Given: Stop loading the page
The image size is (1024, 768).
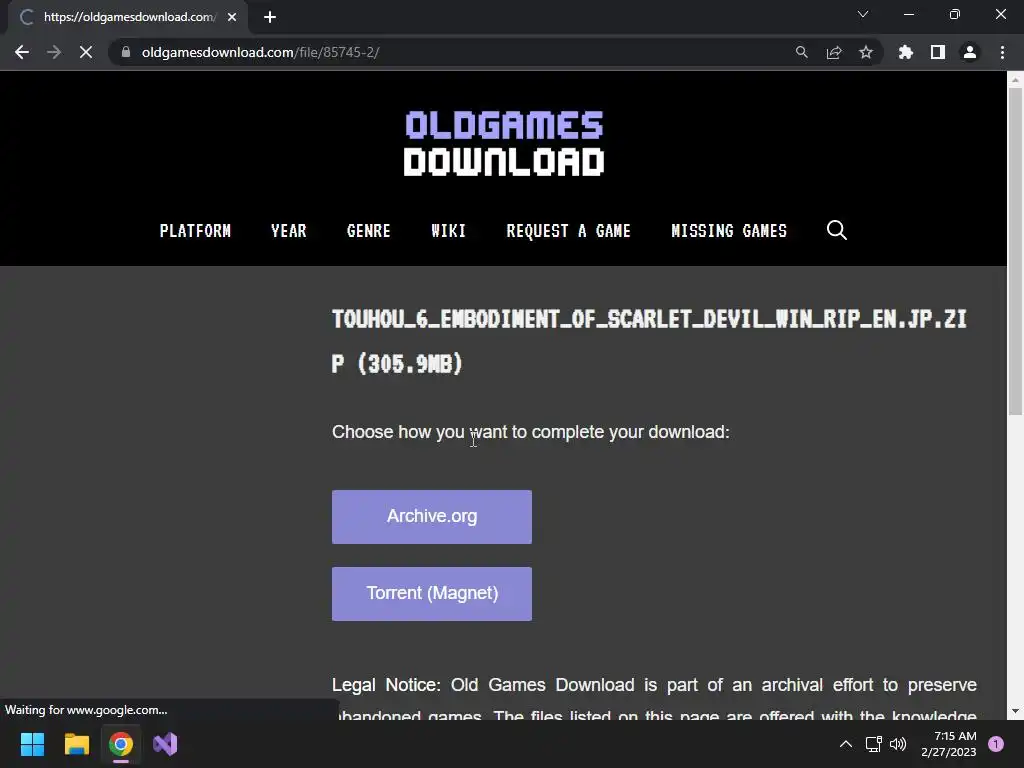Looking at the screenshot, I should coord(86,52).
